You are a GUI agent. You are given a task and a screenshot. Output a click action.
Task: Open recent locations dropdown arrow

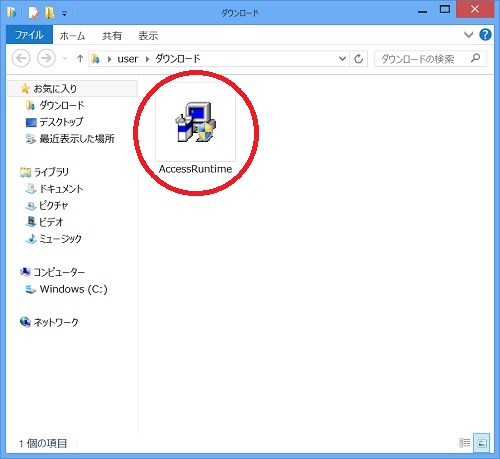tap(65, 59)
